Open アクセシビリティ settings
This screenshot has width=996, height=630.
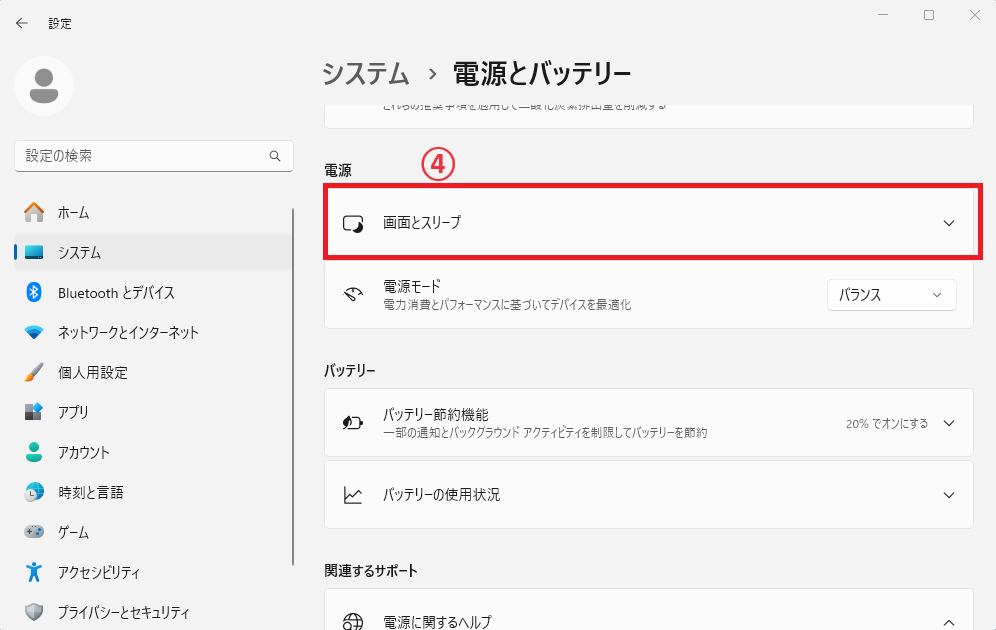tap(99, 572)
